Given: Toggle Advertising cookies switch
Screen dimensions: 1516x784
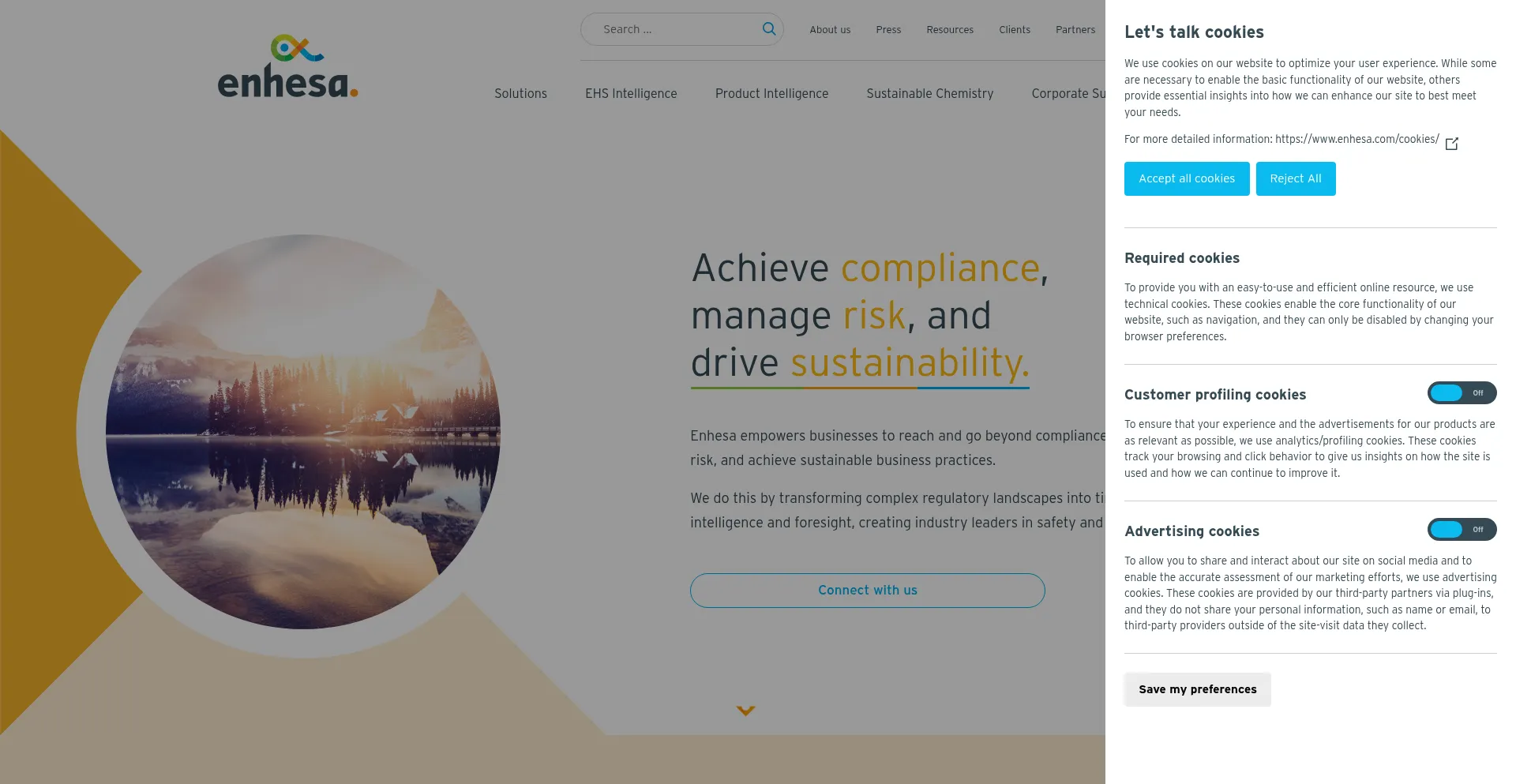Looking at the screenshot, I should pos(1461,530).
